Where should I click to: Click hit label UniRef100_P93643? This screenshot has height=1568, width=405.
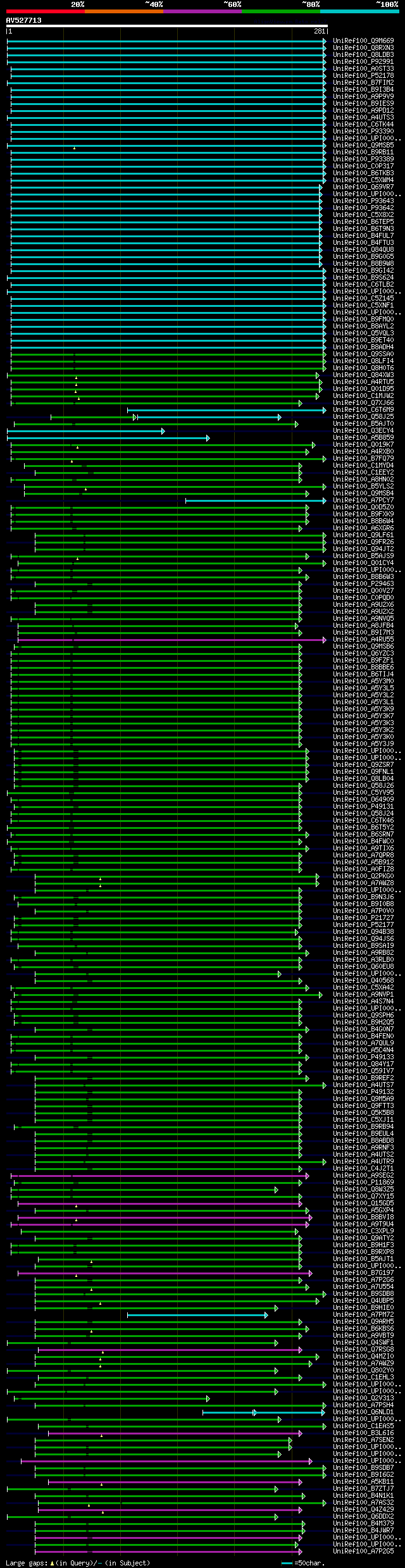coord(363,201)
